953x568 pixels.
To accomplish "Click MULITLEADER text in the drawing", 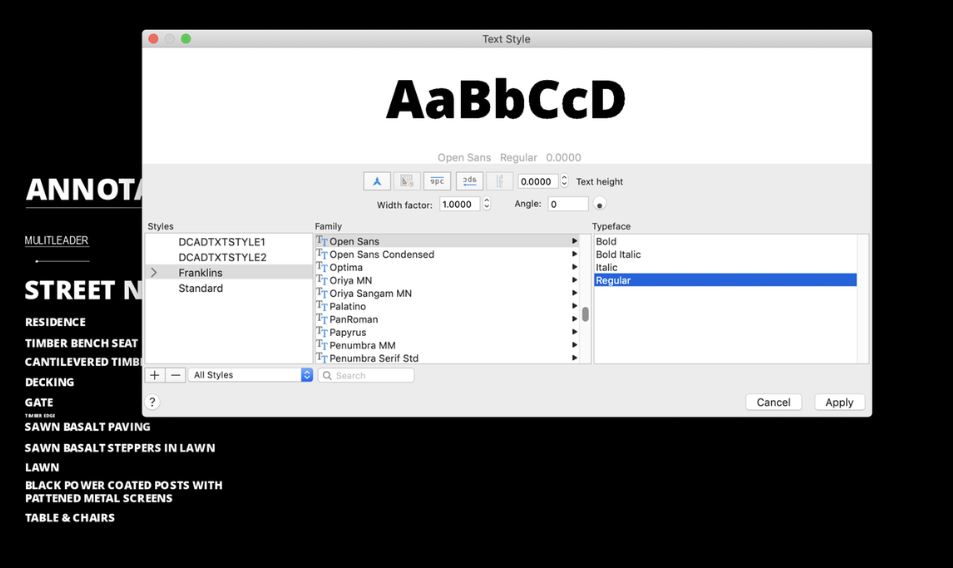I will pos(57,241).
